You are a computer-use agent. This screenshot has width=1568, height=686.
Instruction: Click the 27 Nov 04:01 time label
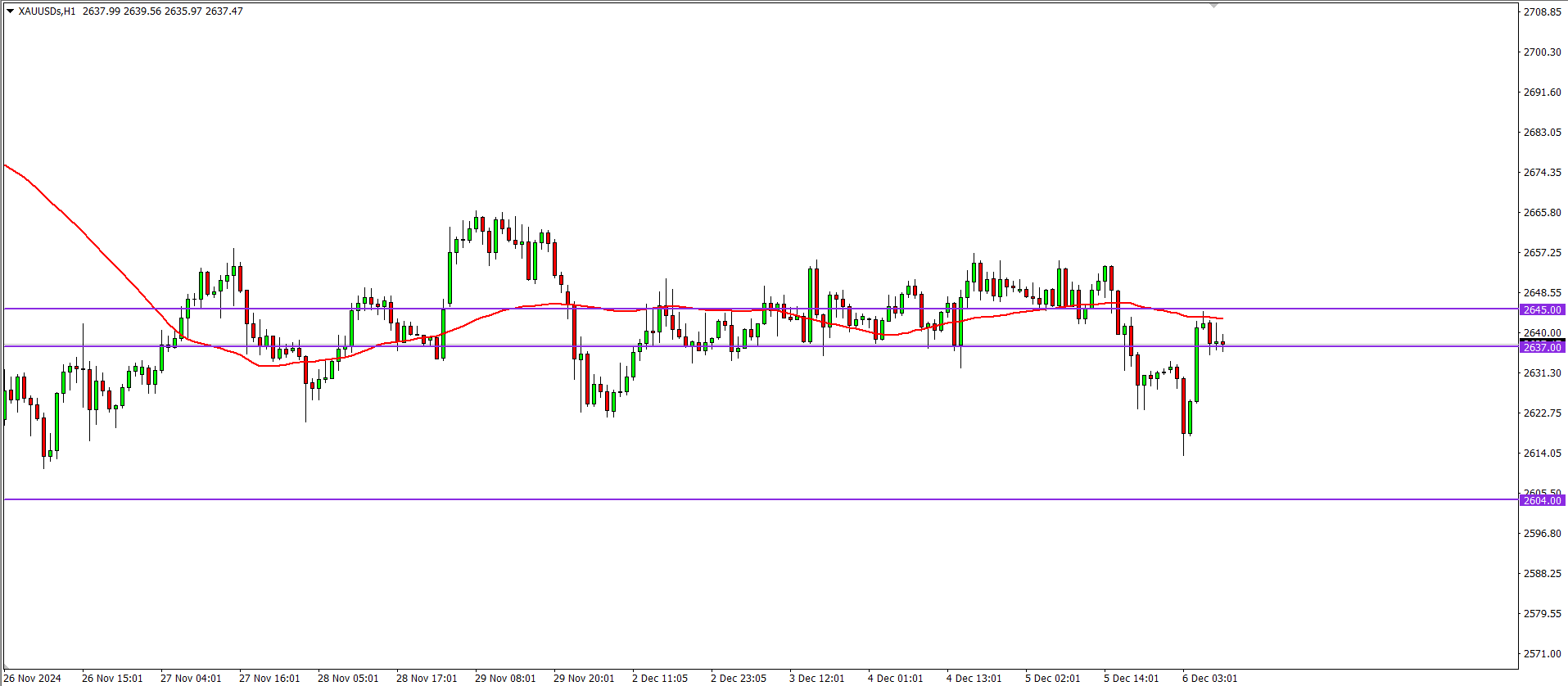191,678
